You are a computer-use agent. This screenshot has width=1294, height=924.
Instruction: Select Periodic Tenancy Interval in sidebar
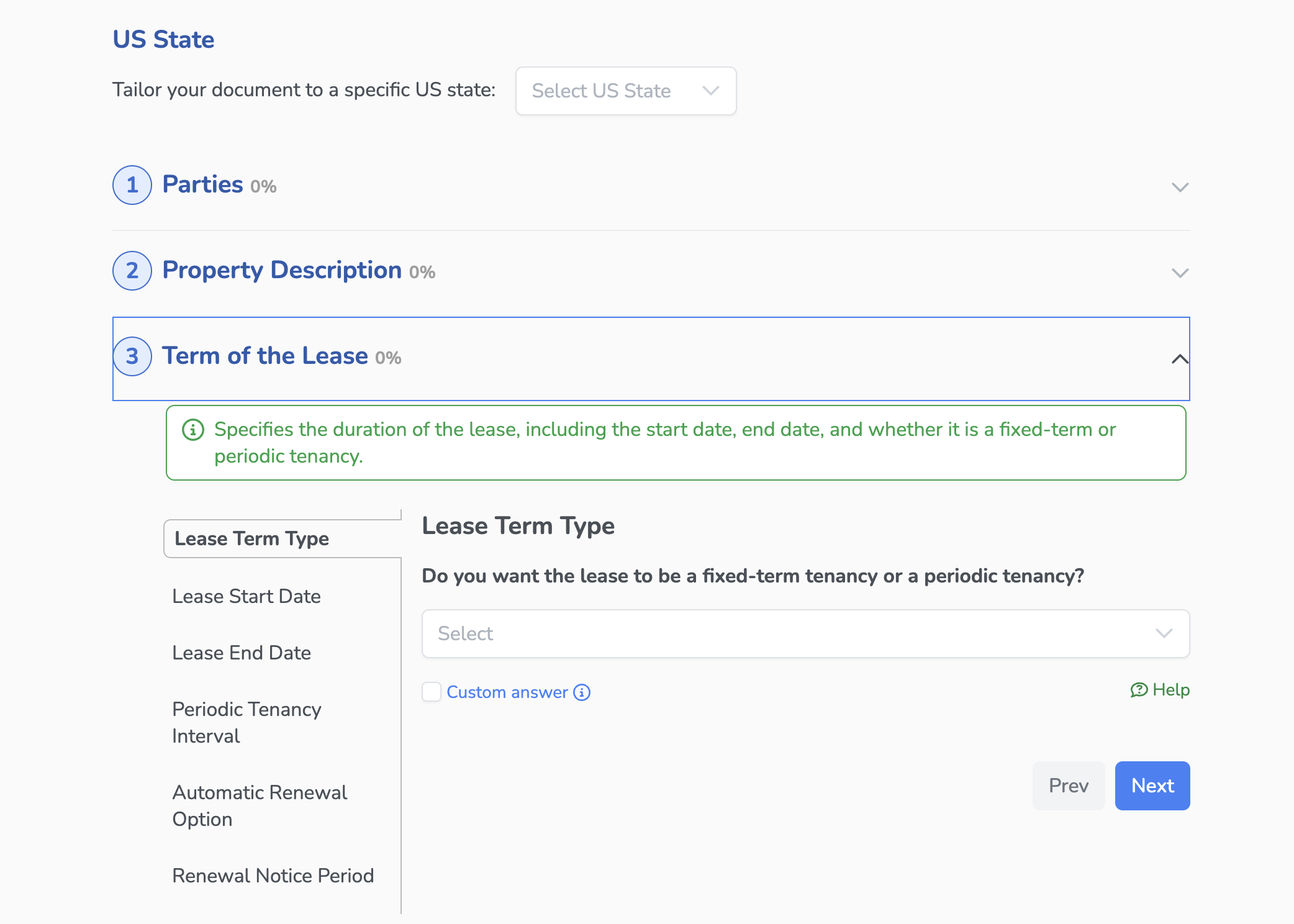(x=247, y=722)
